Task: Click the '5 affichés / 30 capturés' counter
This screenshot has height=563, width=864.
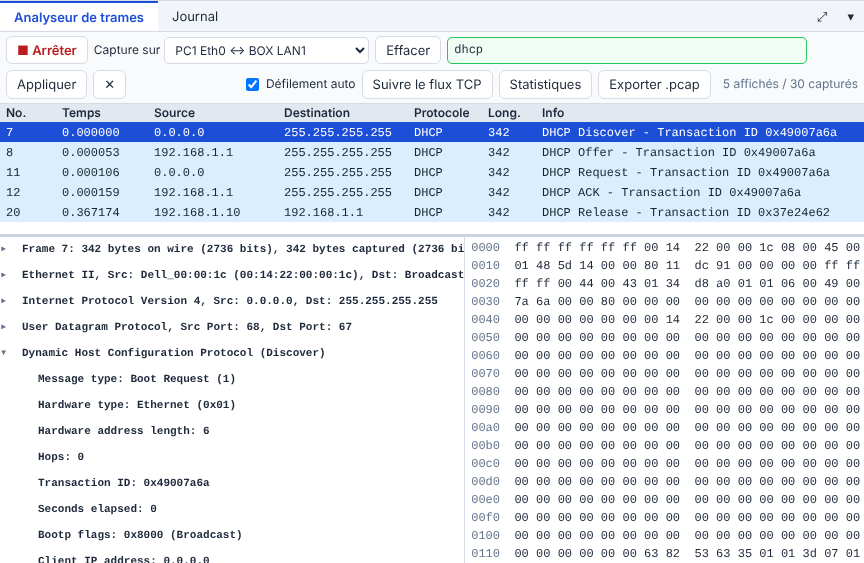Action: [x=790, y=84]
